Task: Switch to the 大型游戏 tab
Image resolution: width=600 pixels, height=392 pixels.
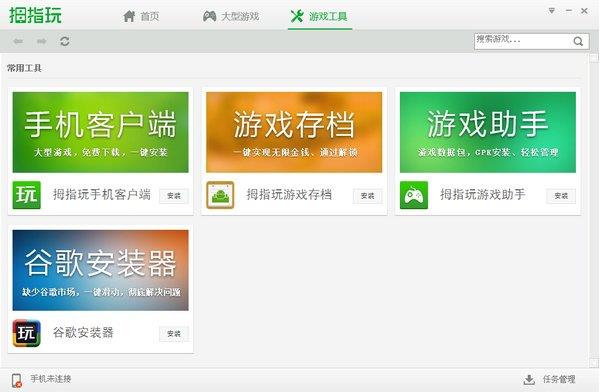Action: click(231, 16)
